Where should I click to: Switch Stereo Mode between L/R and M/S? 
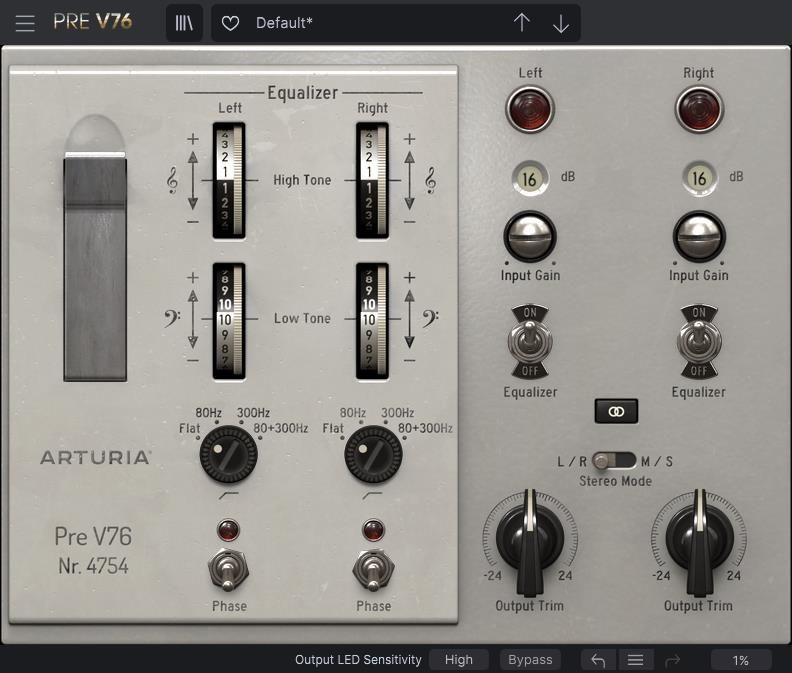pos(613,461)
